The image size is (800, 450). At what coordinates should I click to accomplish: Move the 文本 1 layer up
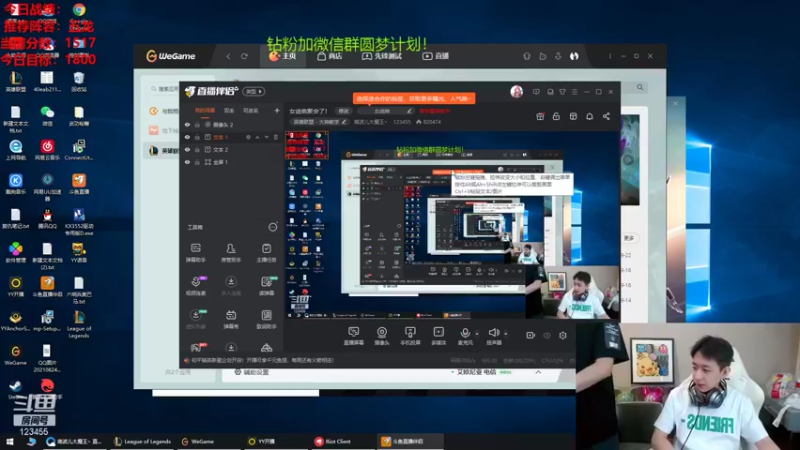258,137
